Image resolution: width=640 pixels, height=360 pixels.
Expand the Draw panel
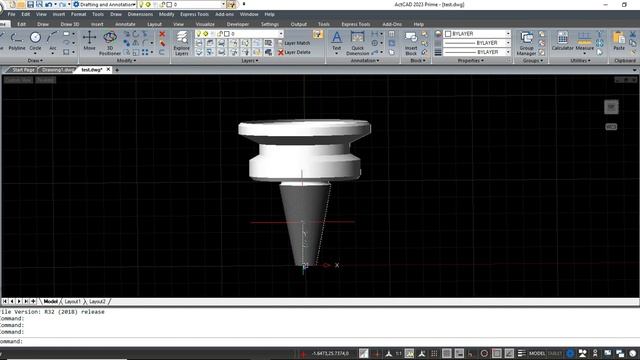(x=36, y=60)
